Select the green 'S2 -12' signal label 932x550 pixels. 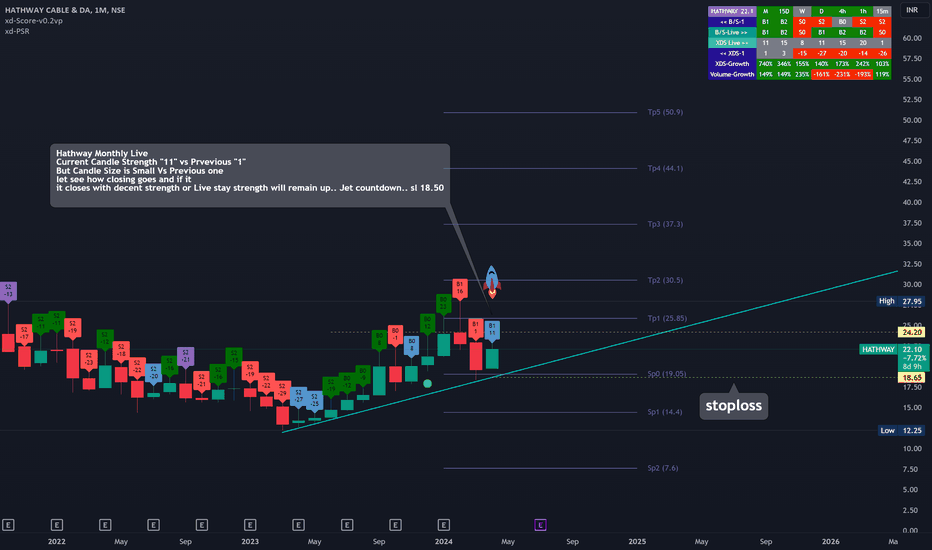tap(105, 339)
